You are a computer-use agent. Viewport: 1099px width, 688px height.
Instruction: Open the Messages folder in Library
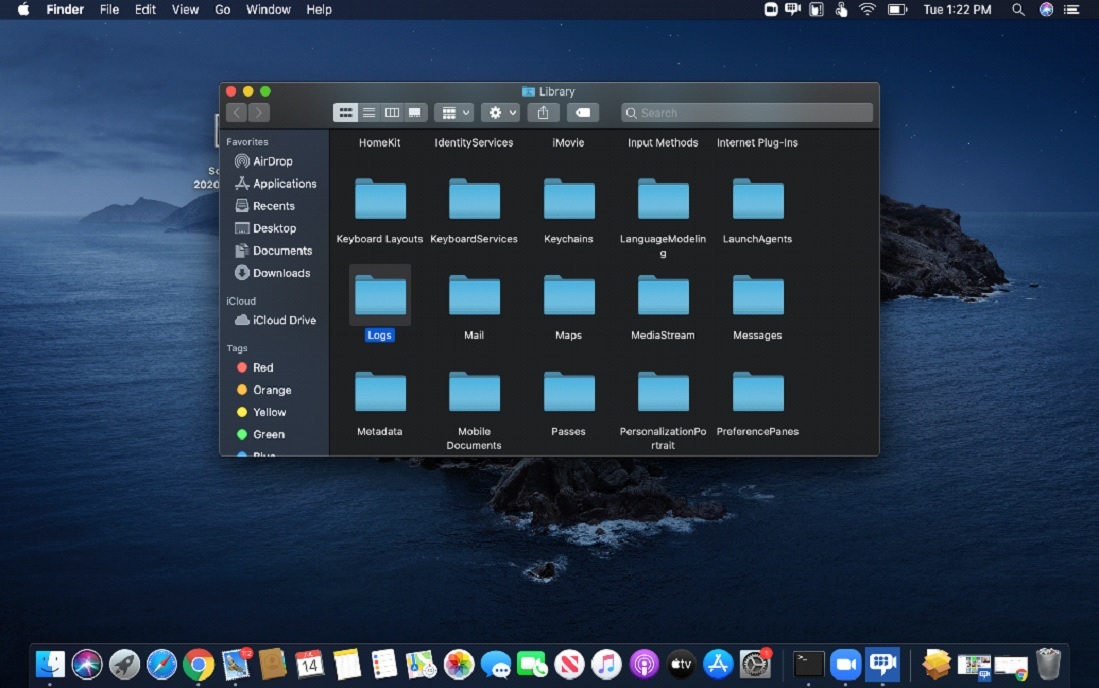(x=758, y=296)
